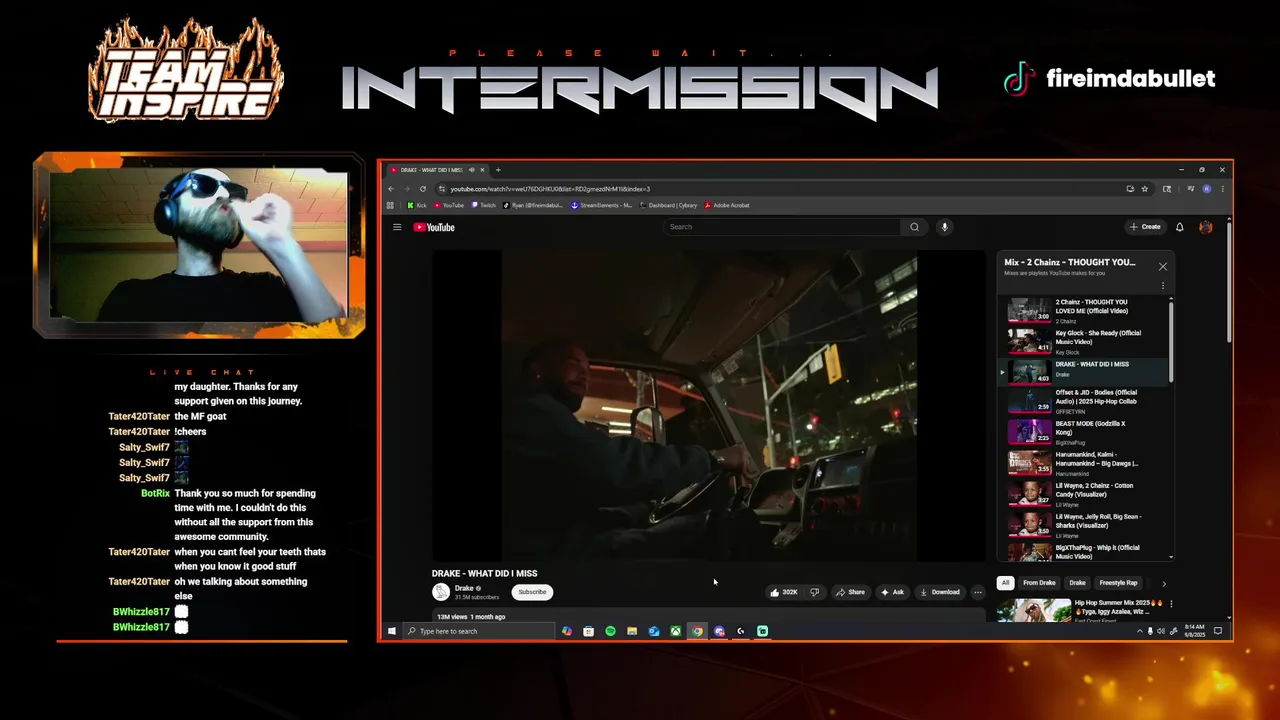Open the YouTube hamburger guide menu

click(x=397, y=227)
